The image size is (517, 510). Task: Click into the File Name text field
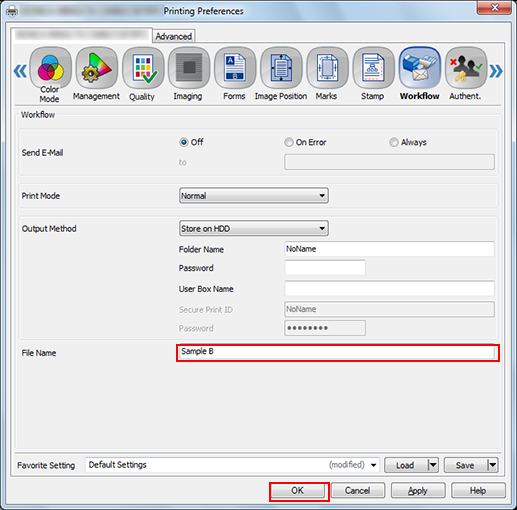pos(337,353)
